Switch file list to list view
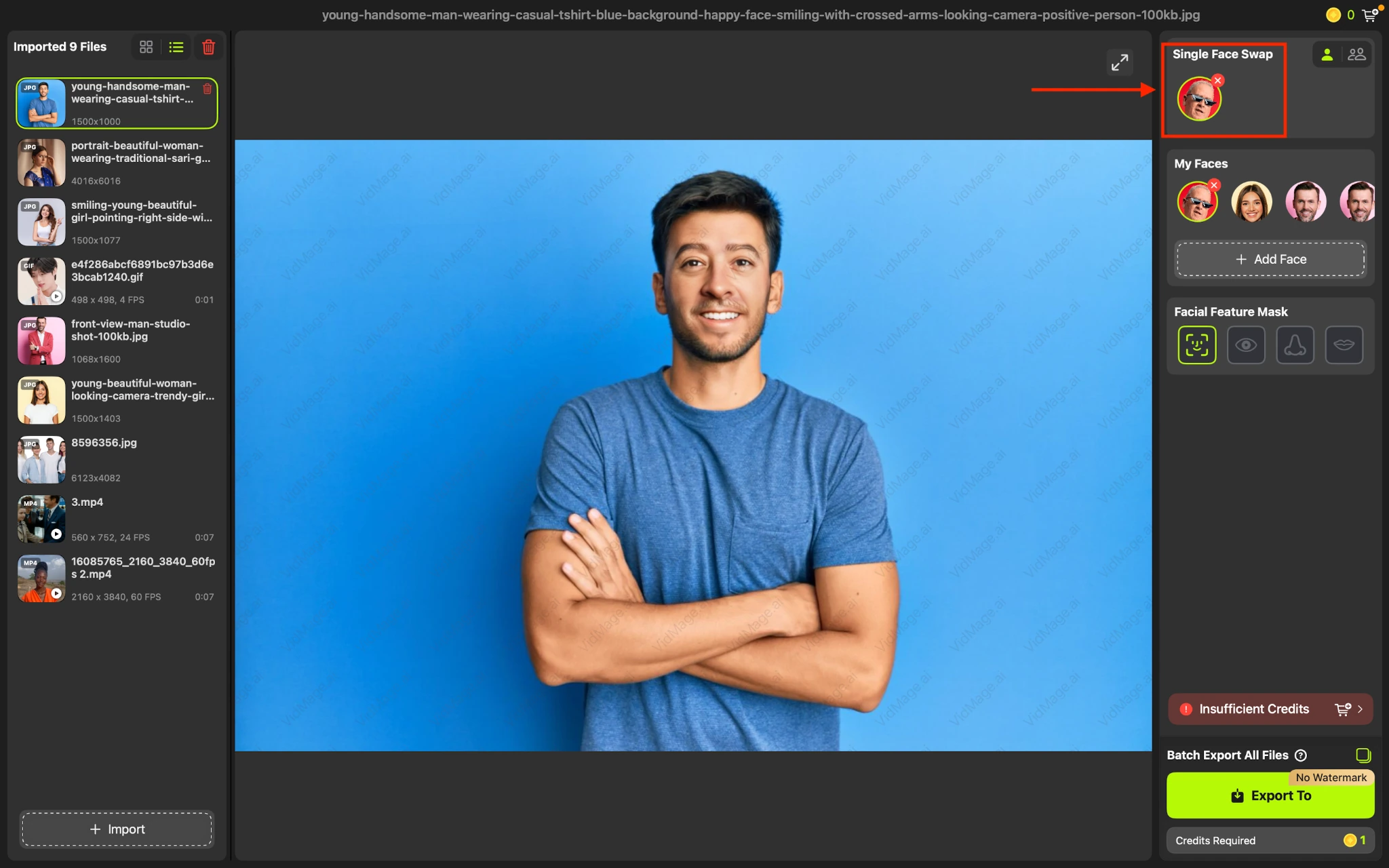The height and width of the screenshot is (868, 1389). tap(176, 47)
